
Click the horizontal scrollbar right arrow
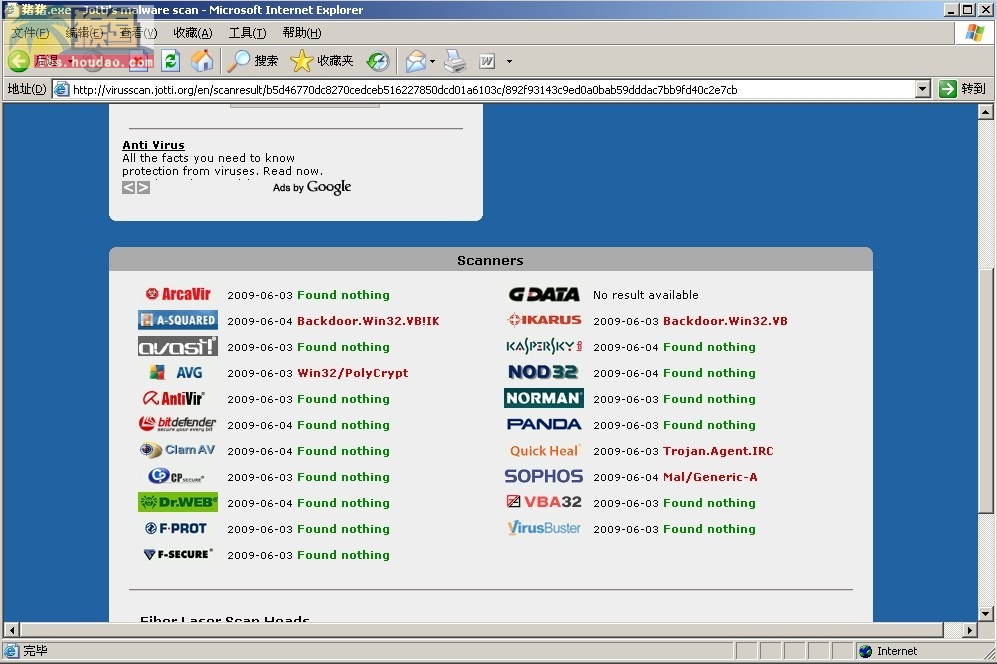click(x=969, y=630)
